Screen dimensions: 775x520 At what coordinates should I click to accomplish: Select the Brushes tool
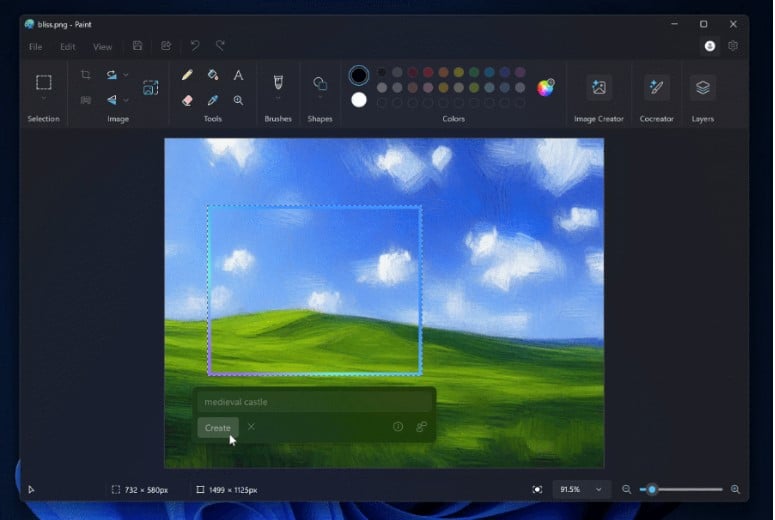tap(278, 82)
